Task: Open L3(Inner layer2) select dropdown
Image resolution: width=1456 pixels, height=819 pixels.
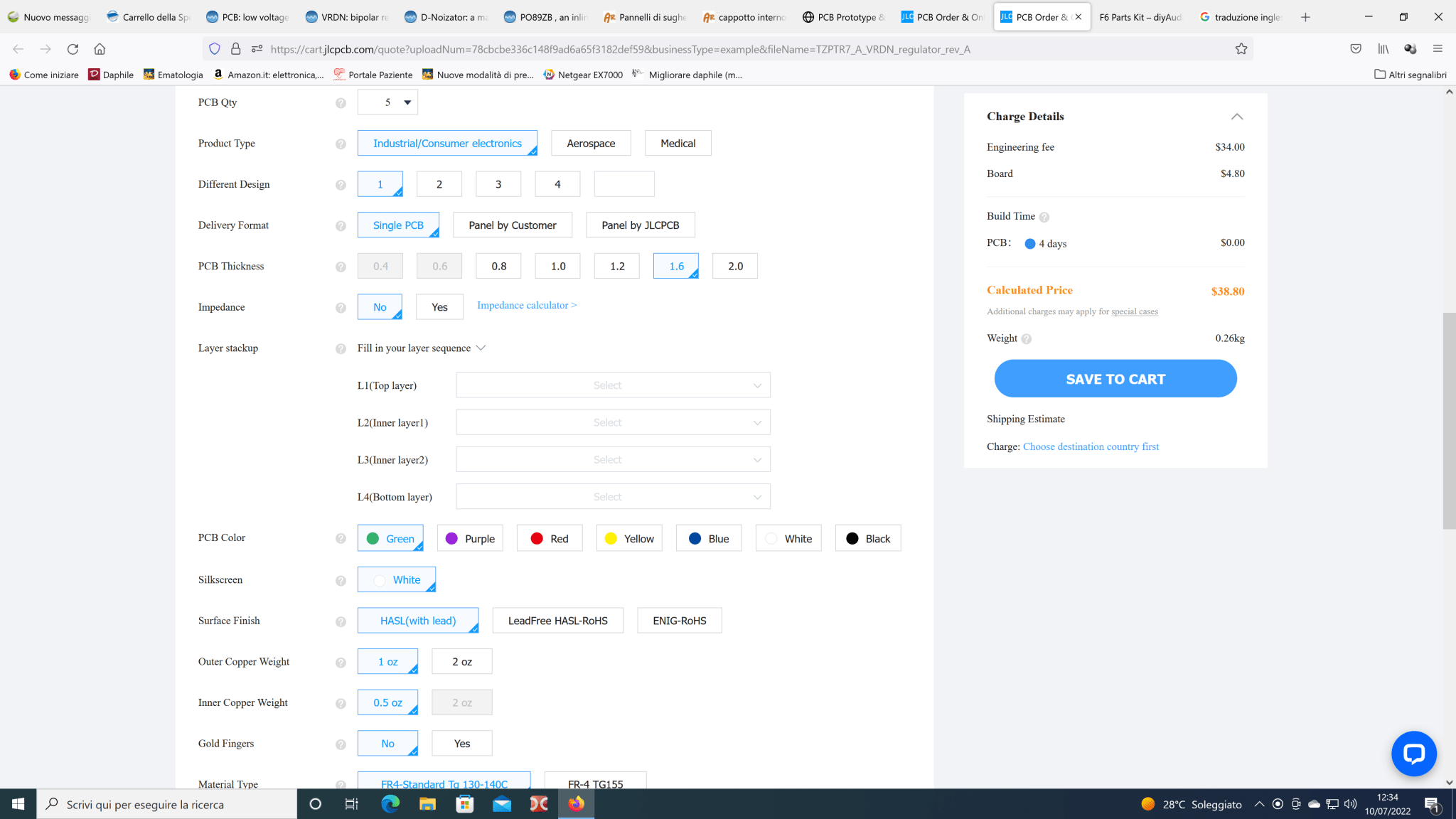Action: (x=613, y=460)
